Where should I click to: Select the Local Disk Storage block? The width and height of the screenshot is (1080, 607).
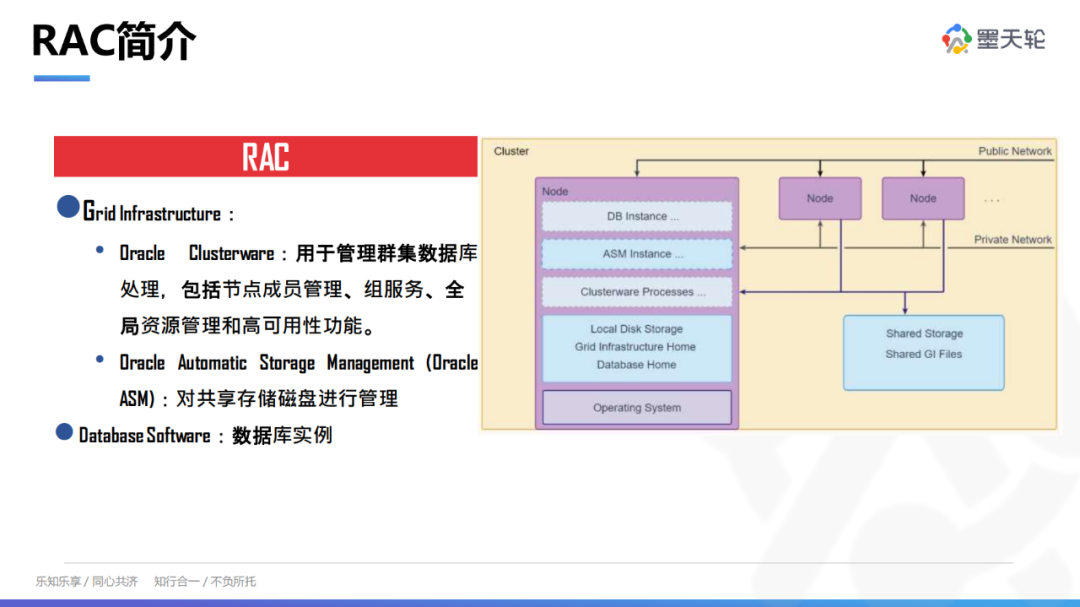pos(637,347)
